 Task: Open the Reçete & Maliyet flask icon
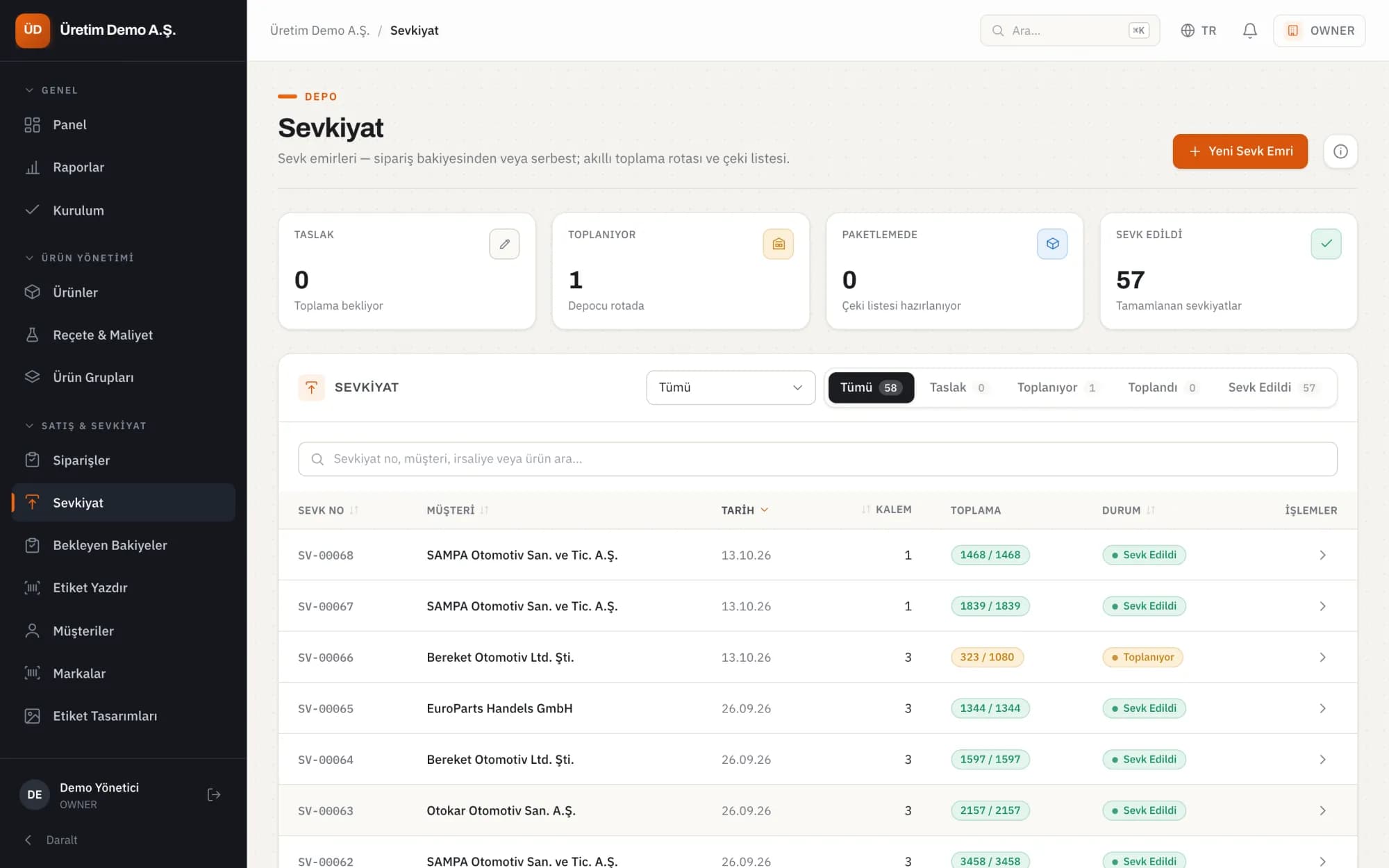pos(32,335)
